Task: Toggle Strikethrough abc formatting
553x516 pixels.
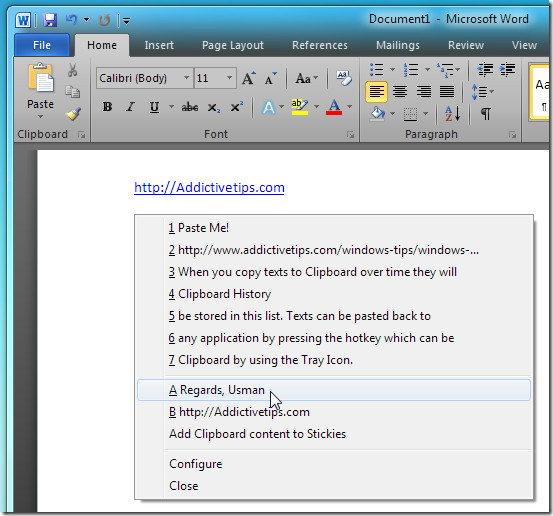Action: [190, 107]
